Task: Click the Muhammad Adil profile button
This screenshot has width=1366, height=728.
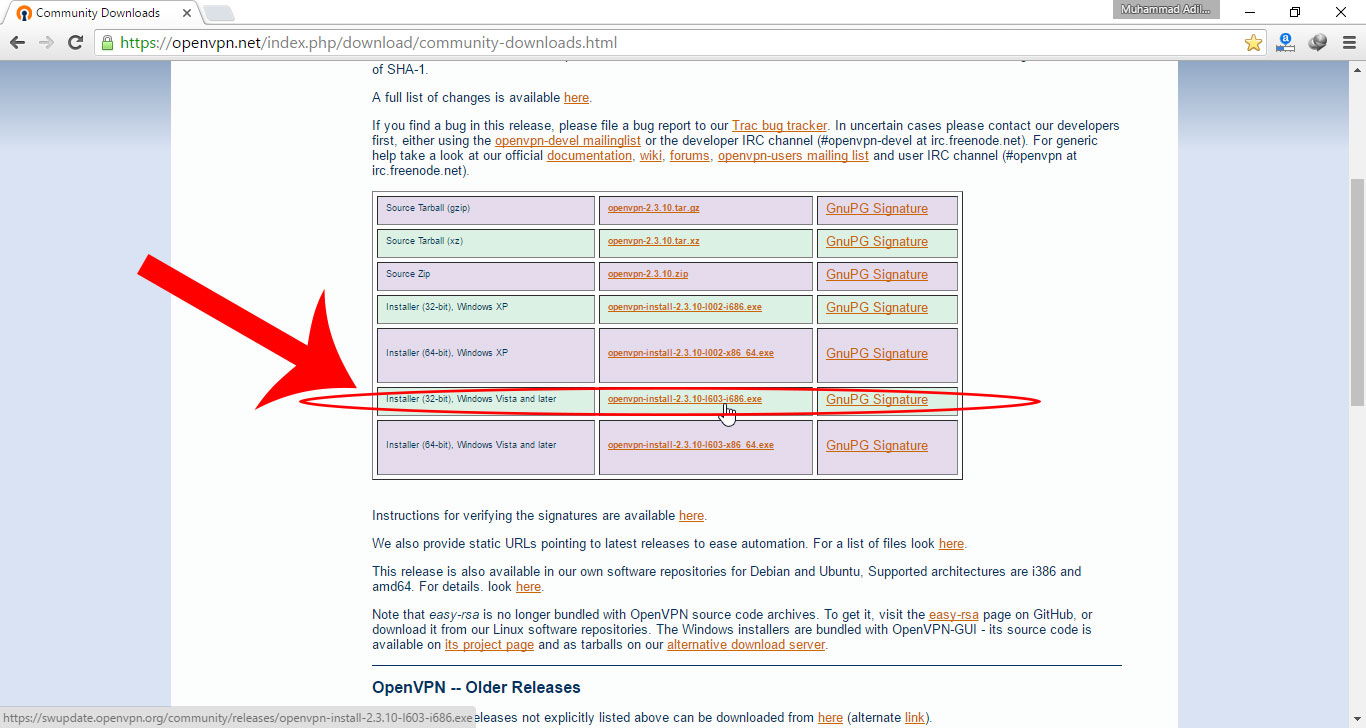Action: (1168, 9)
